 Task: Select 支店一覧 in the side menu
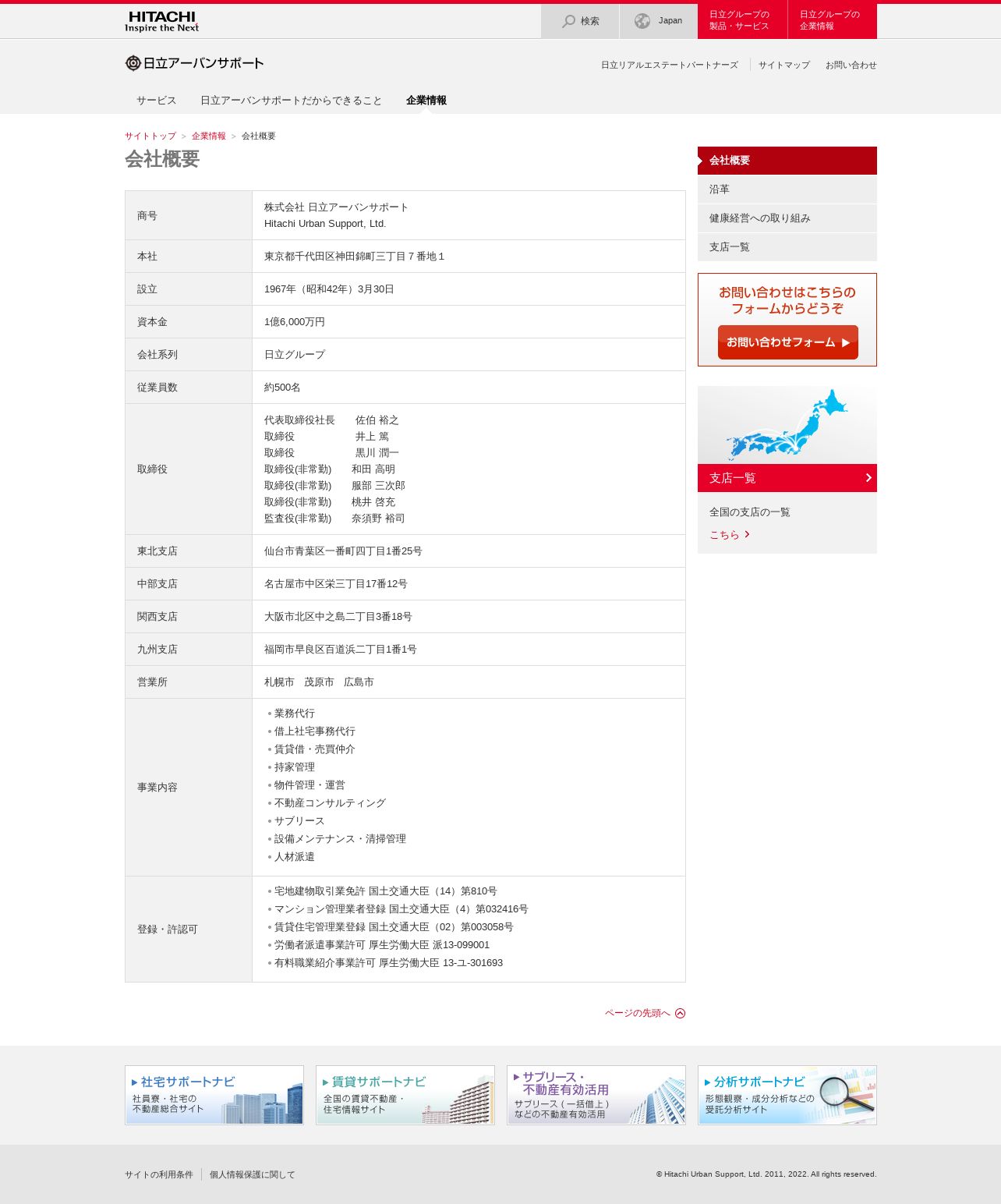(x=787, y=247)
